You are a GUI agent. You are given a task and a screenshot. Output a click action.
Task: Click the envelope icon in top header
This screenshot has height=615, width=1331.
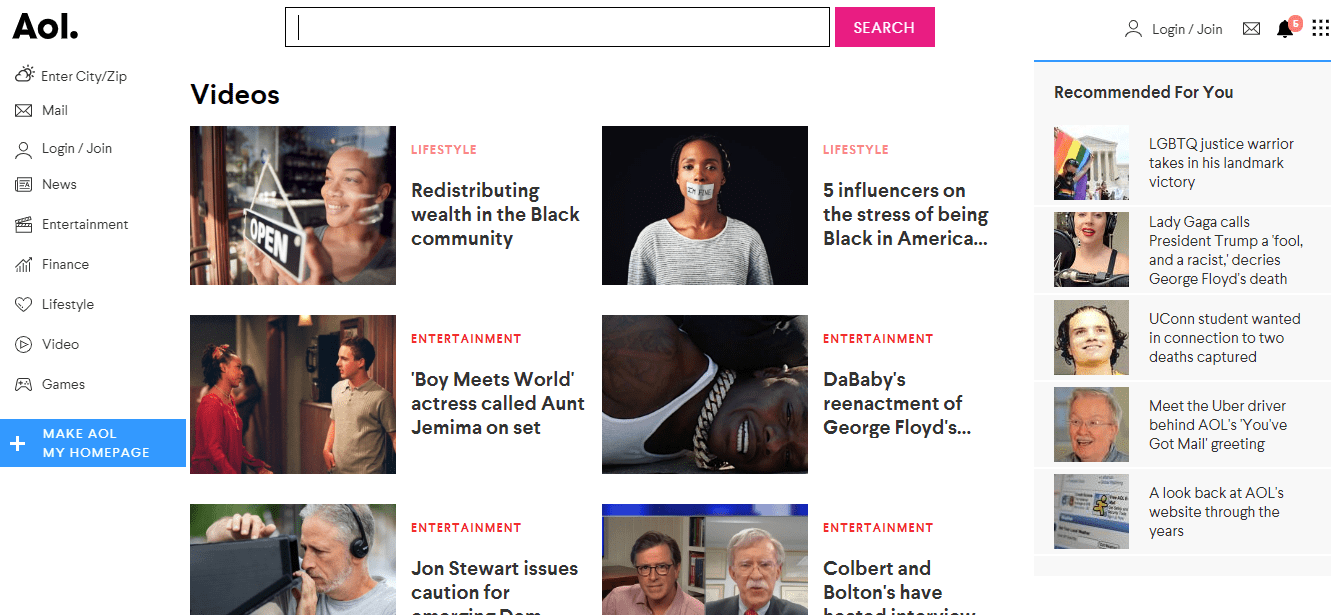tap(1251, 29)
